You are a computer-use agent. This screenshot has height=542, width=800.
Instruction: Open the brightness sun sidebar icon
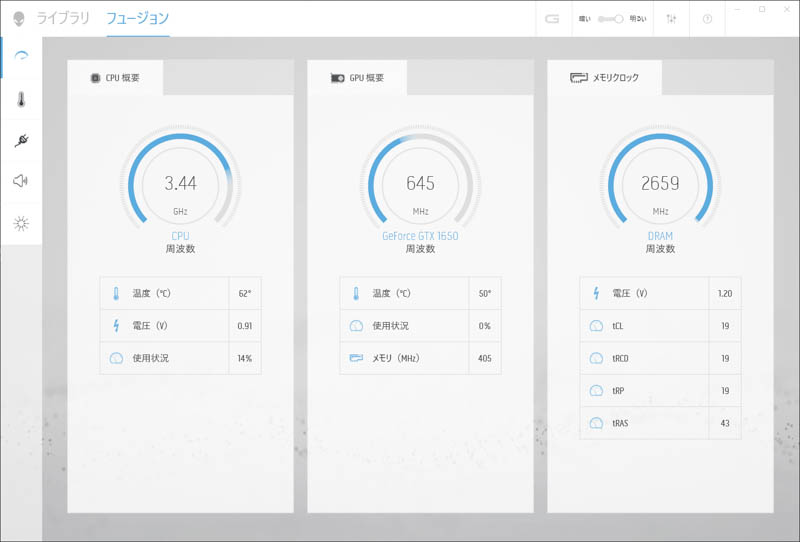point(21,224)
